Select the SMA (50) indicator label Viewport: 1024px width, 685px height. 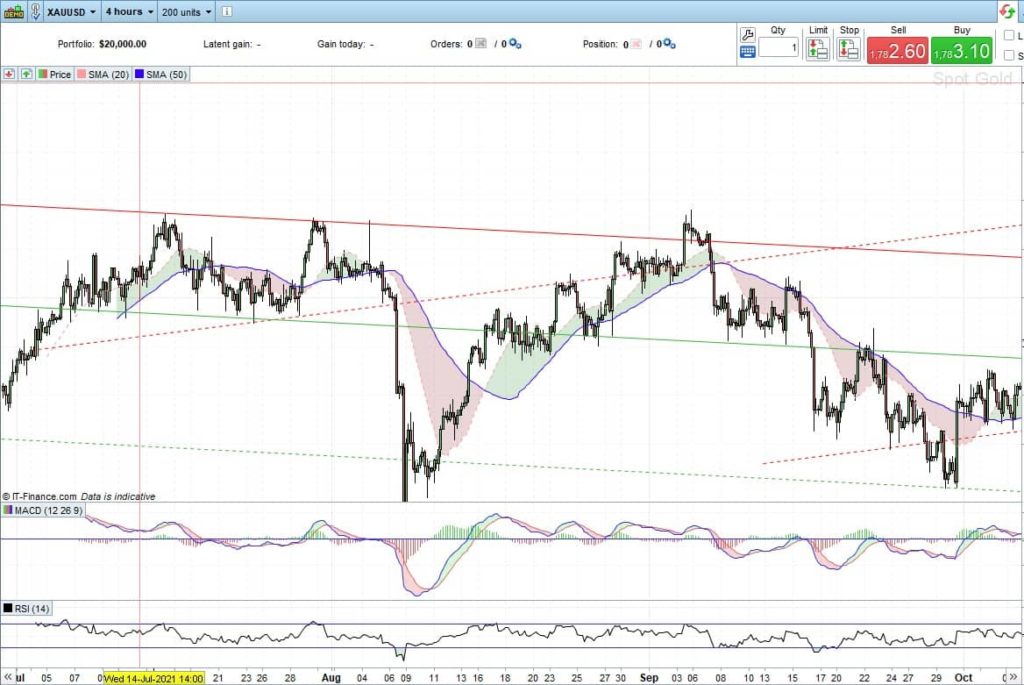167,74
